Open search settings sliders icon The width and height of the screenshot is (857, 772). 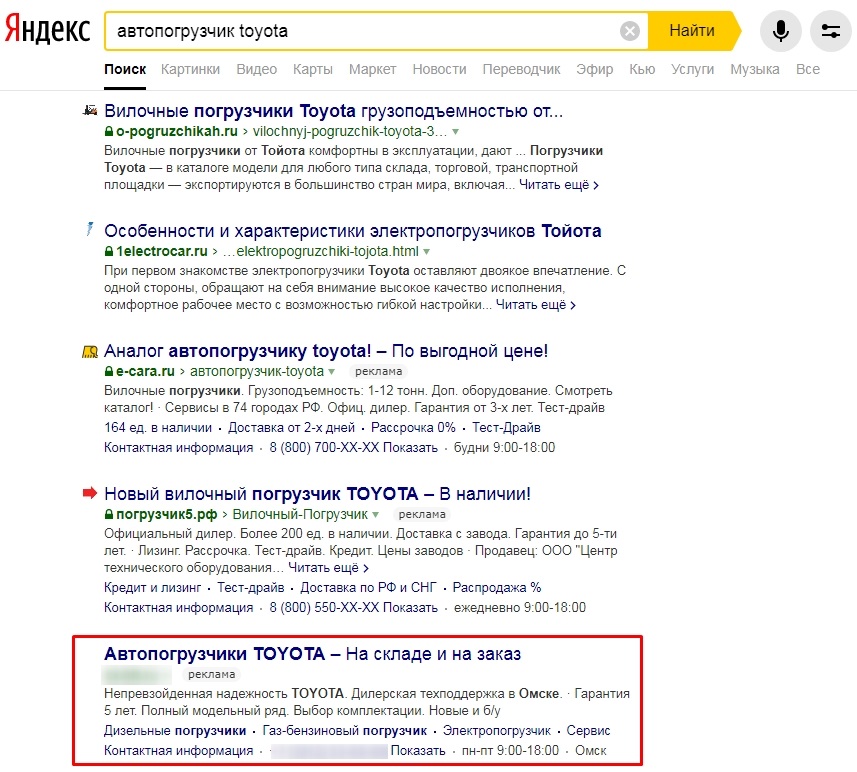831,31
